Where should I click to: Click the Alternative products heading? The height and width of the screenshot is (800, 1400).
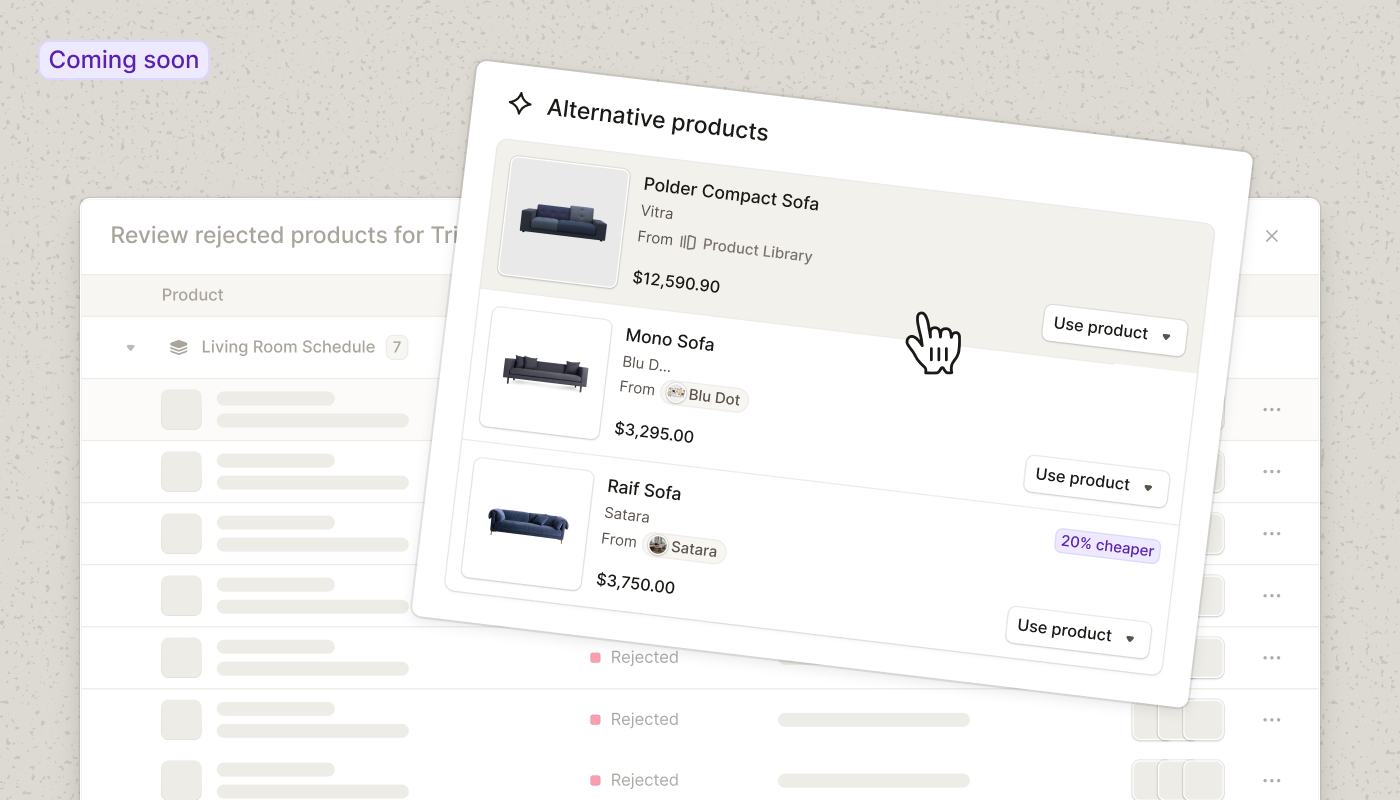coord(657,118)
